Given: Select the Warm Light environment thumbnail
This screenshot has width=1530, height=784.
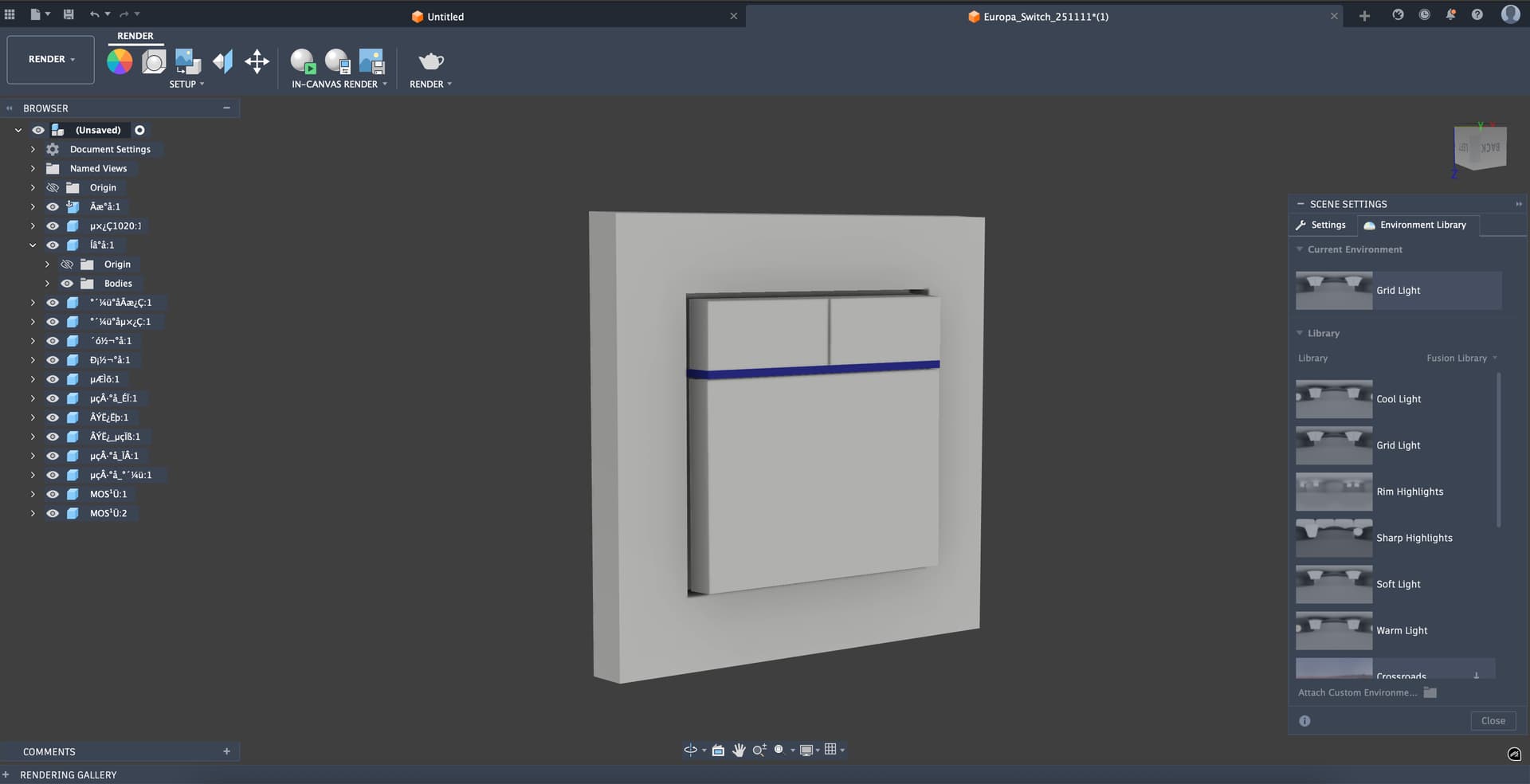Looking at the screenshot, I should pos(1333,631).
